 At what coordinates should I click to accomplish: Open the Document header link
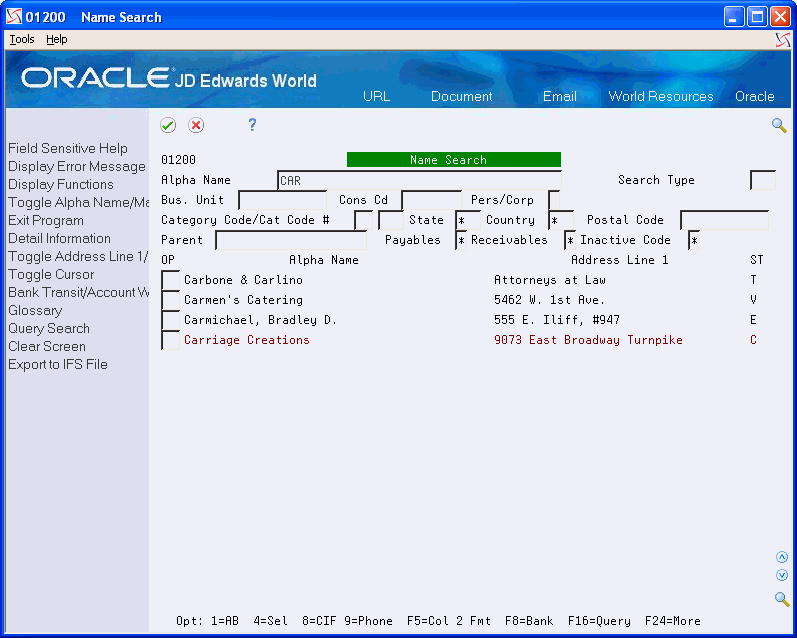(x=462, y=97)
